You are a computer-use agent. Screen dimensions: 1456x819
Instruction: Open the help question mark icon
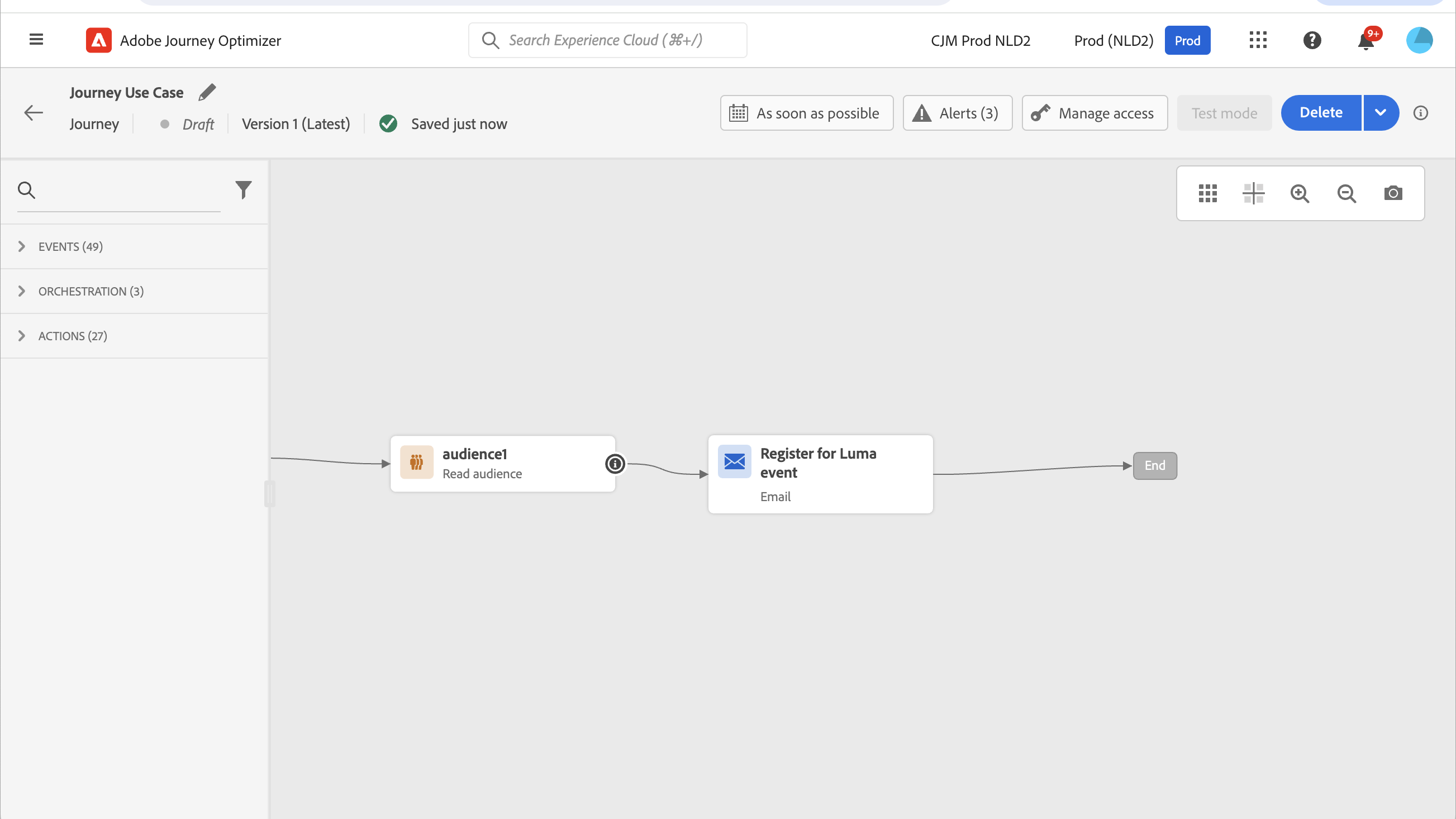(x=1312, y=40)
